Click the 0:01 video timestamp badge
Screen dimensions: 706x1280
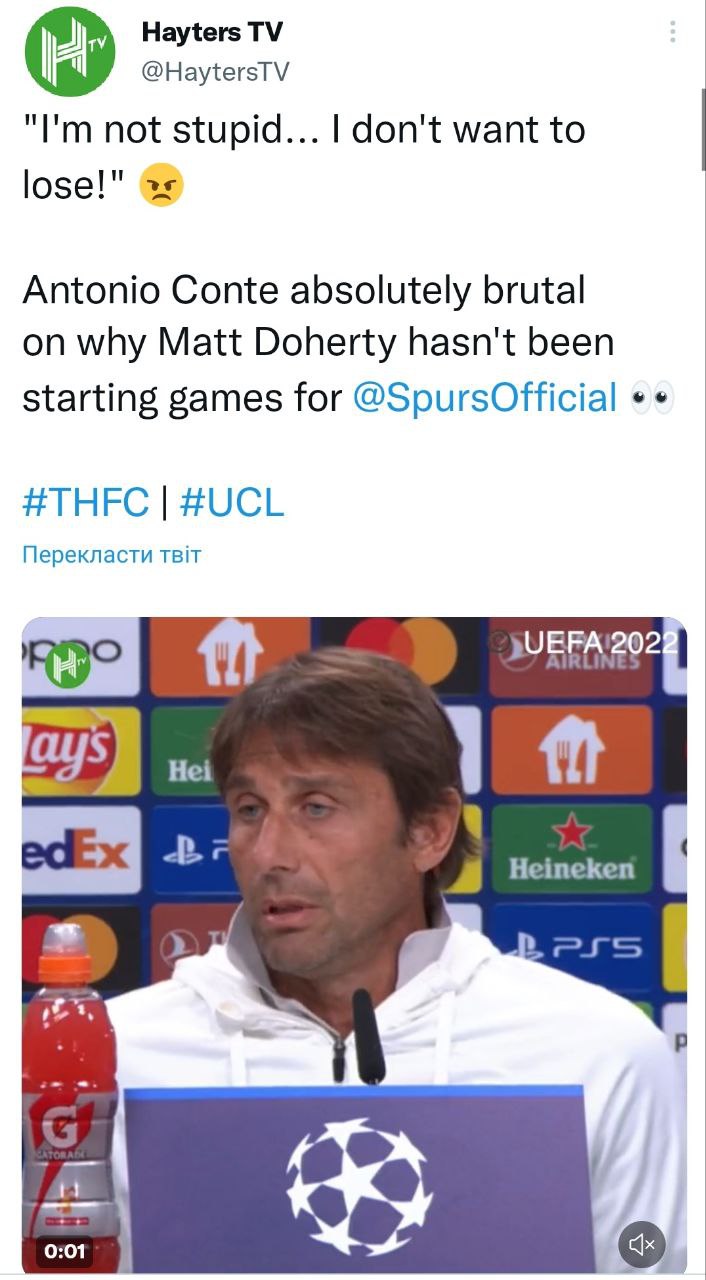65,1250
